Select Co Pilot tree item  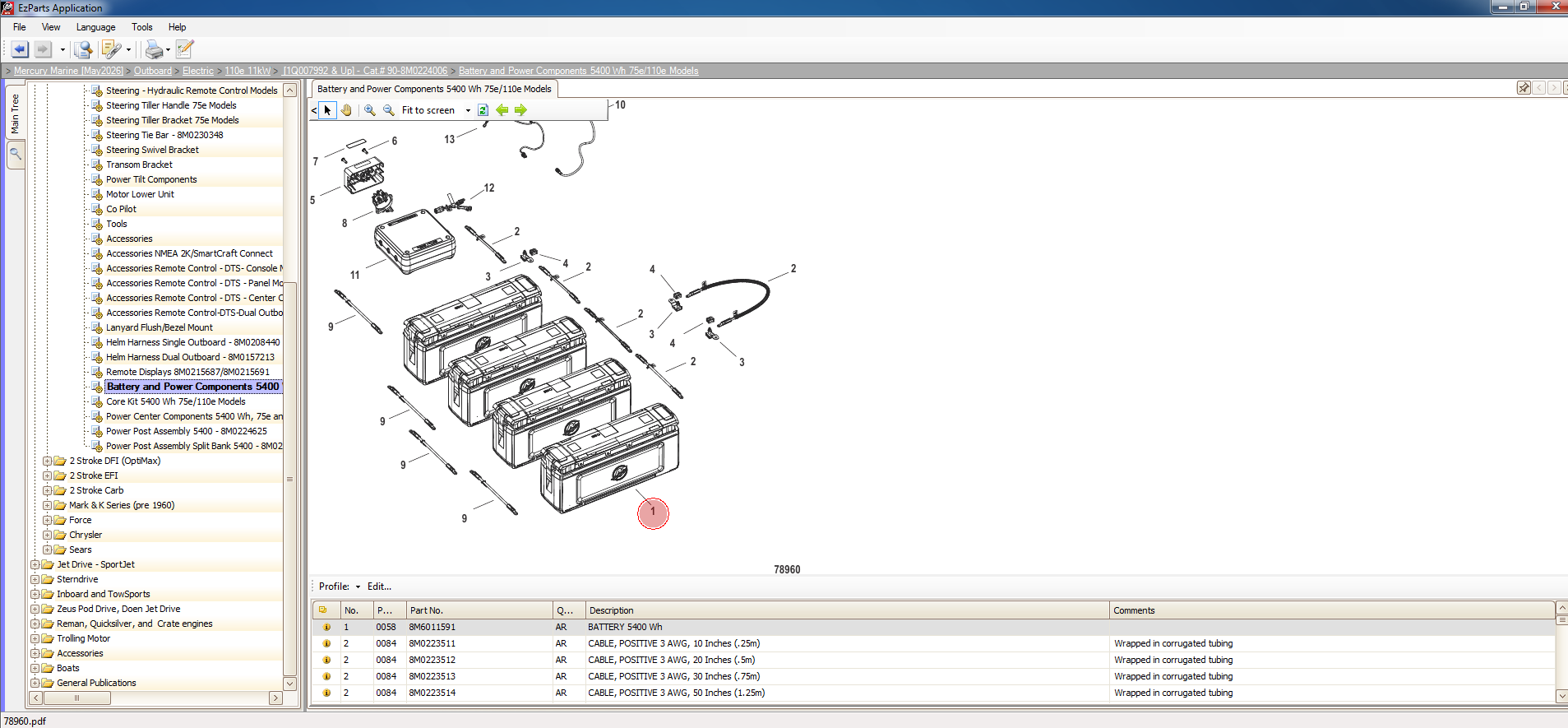coord(121,209)
